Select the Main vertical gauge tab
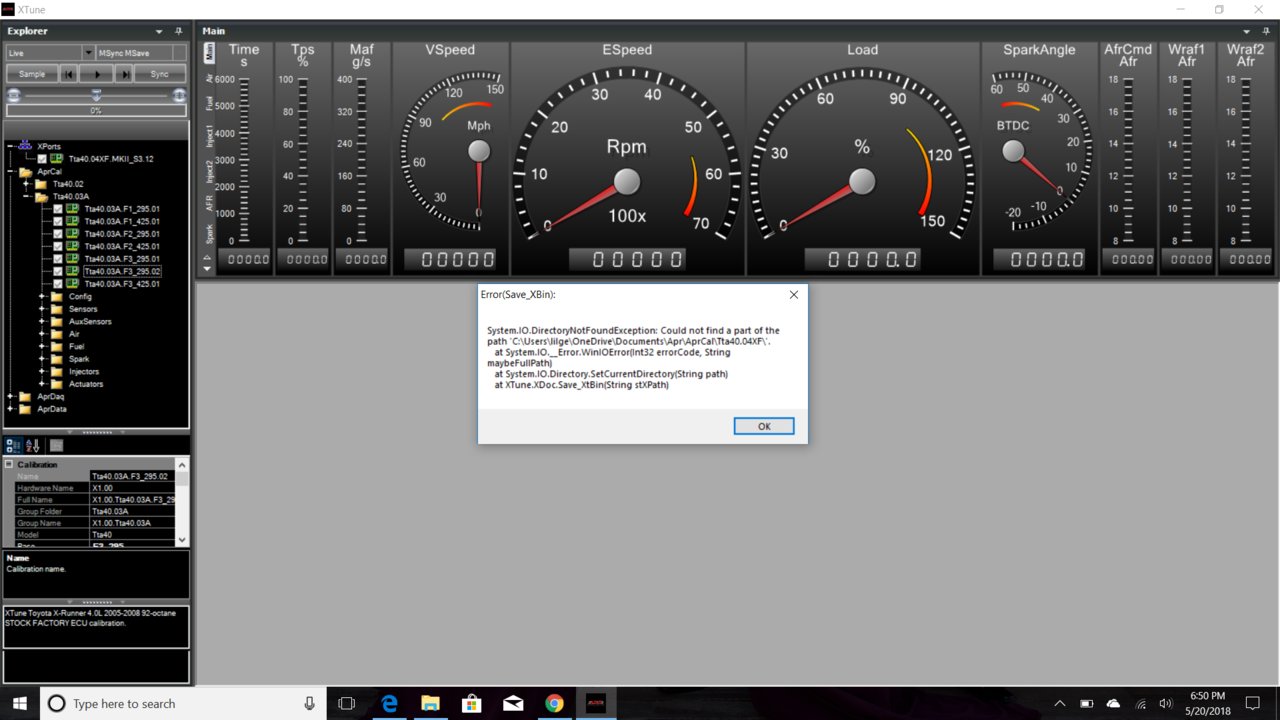 click(210, 51)
